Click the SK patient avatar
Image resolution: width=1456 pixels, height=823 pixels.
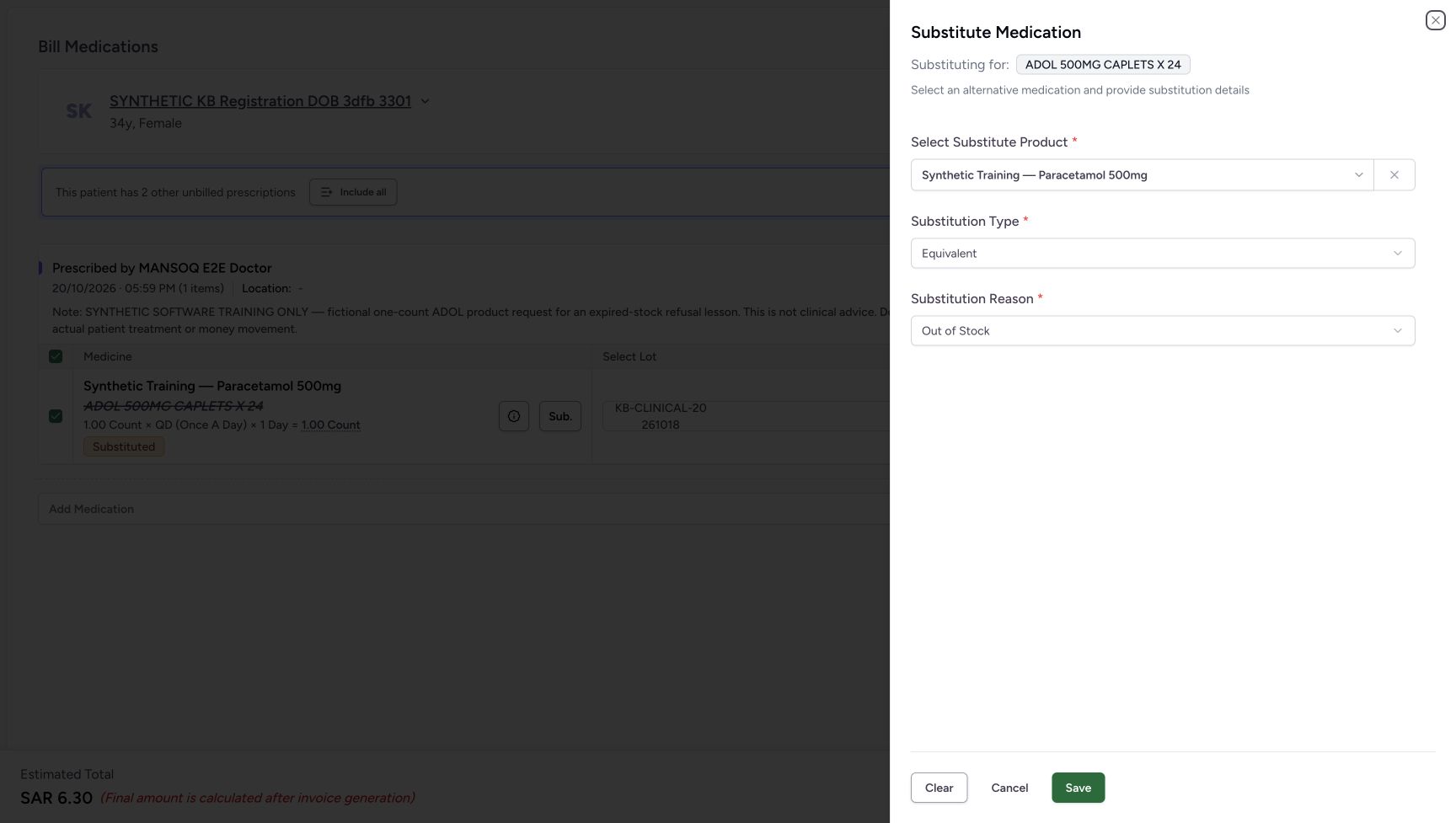(79, 111)
